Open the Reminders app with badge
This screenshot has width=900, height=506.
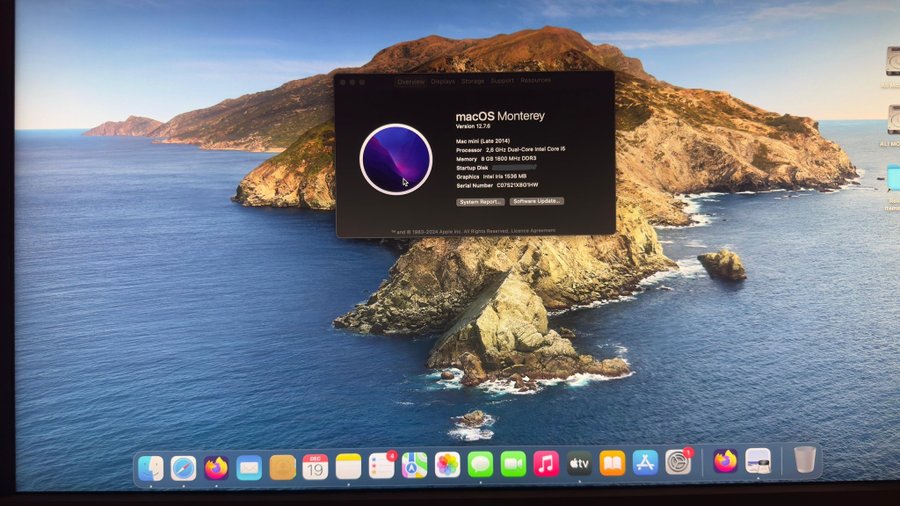(x=381, y=466)
